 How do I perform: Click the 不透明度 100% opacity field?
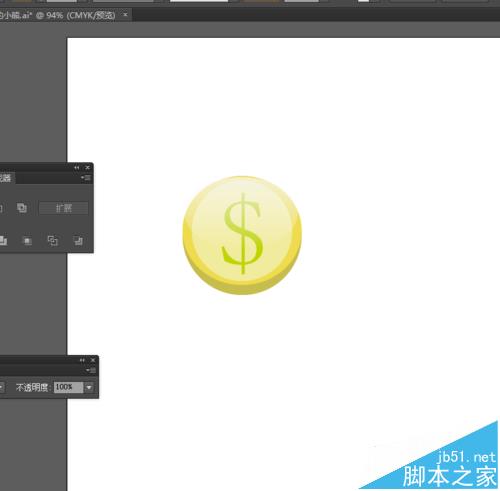point(68,387)
